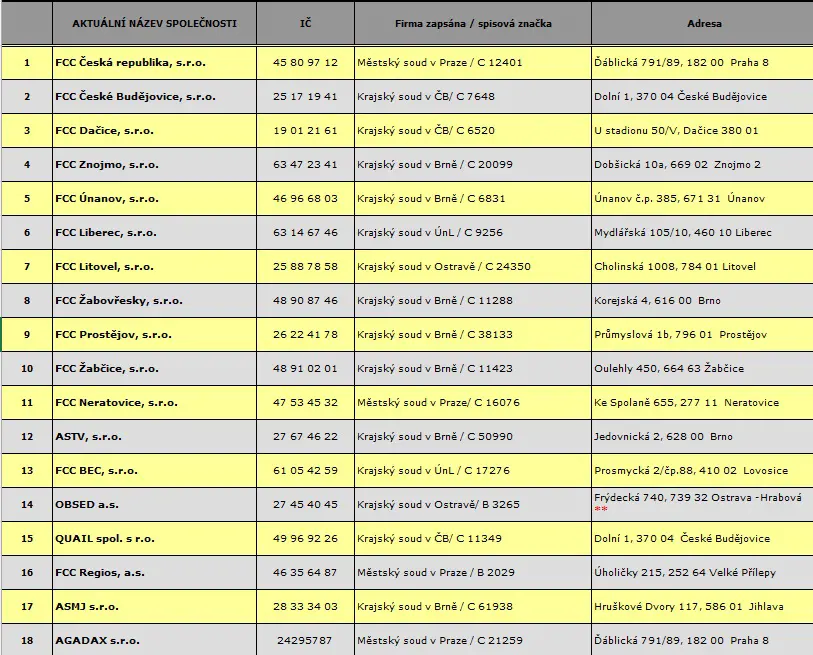813x655 pixels.
Task: Select the FCC Žabovřesky, s.r.o. cell
Action: (154, 300)
